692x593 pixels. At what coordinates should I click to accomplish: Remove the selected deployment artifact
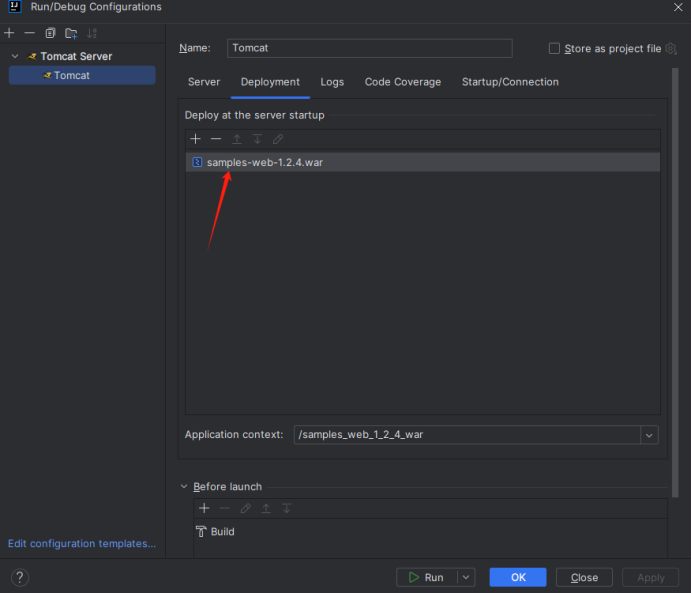click(x=216, y=139)
